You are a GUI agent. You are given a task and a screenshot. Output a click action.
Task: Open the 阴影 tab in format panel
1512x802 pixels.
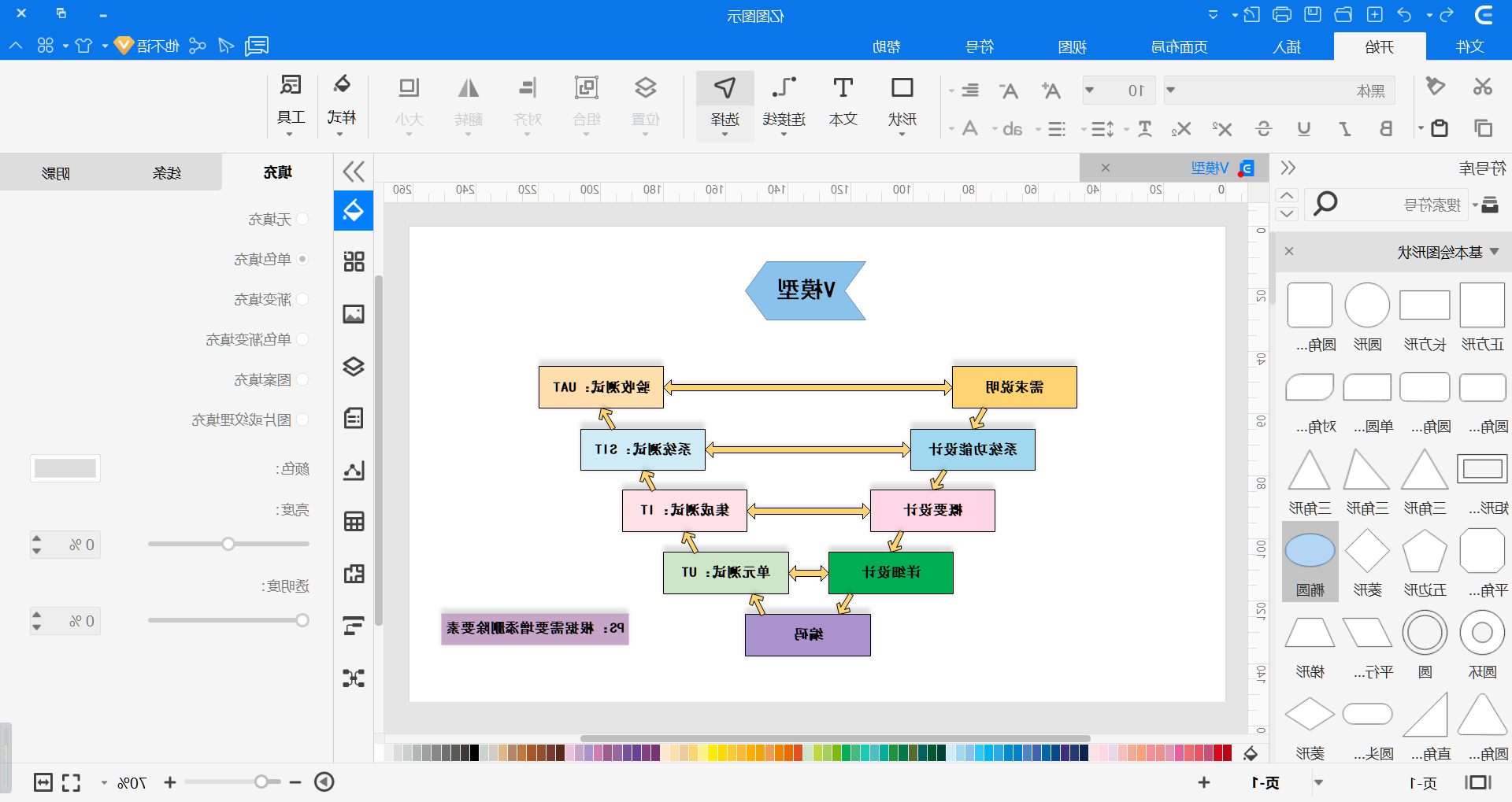56,172
